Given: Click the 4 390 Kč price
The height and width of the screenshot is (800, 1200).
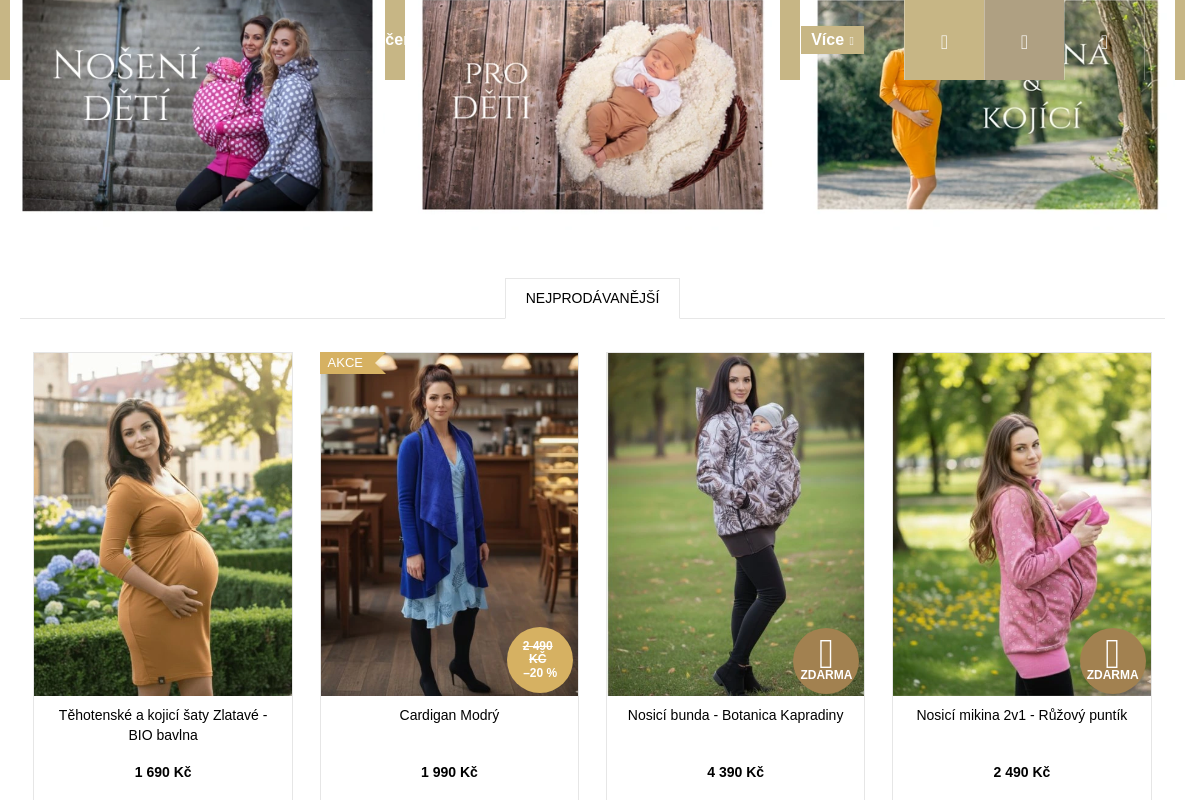Looking at the screenshot, I should click(x=736, y=772).
